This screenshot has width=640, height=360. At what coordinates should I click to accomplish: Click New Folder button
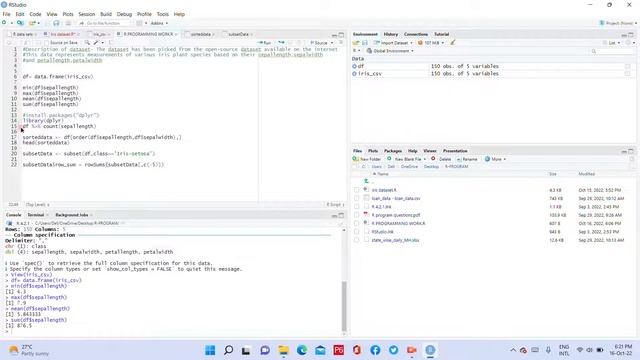367,159
